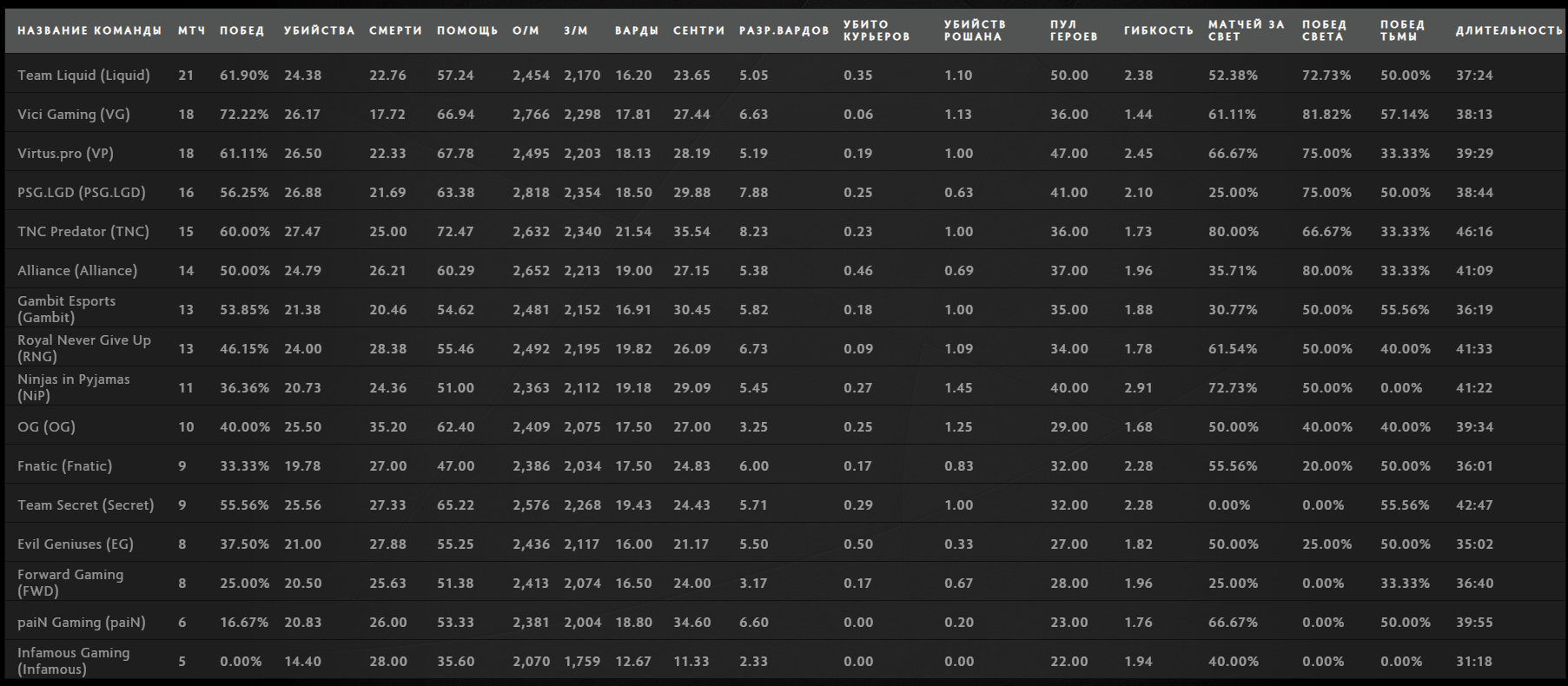Select the Team Liquid (Liquid) row name

click(x=83, y=76)
